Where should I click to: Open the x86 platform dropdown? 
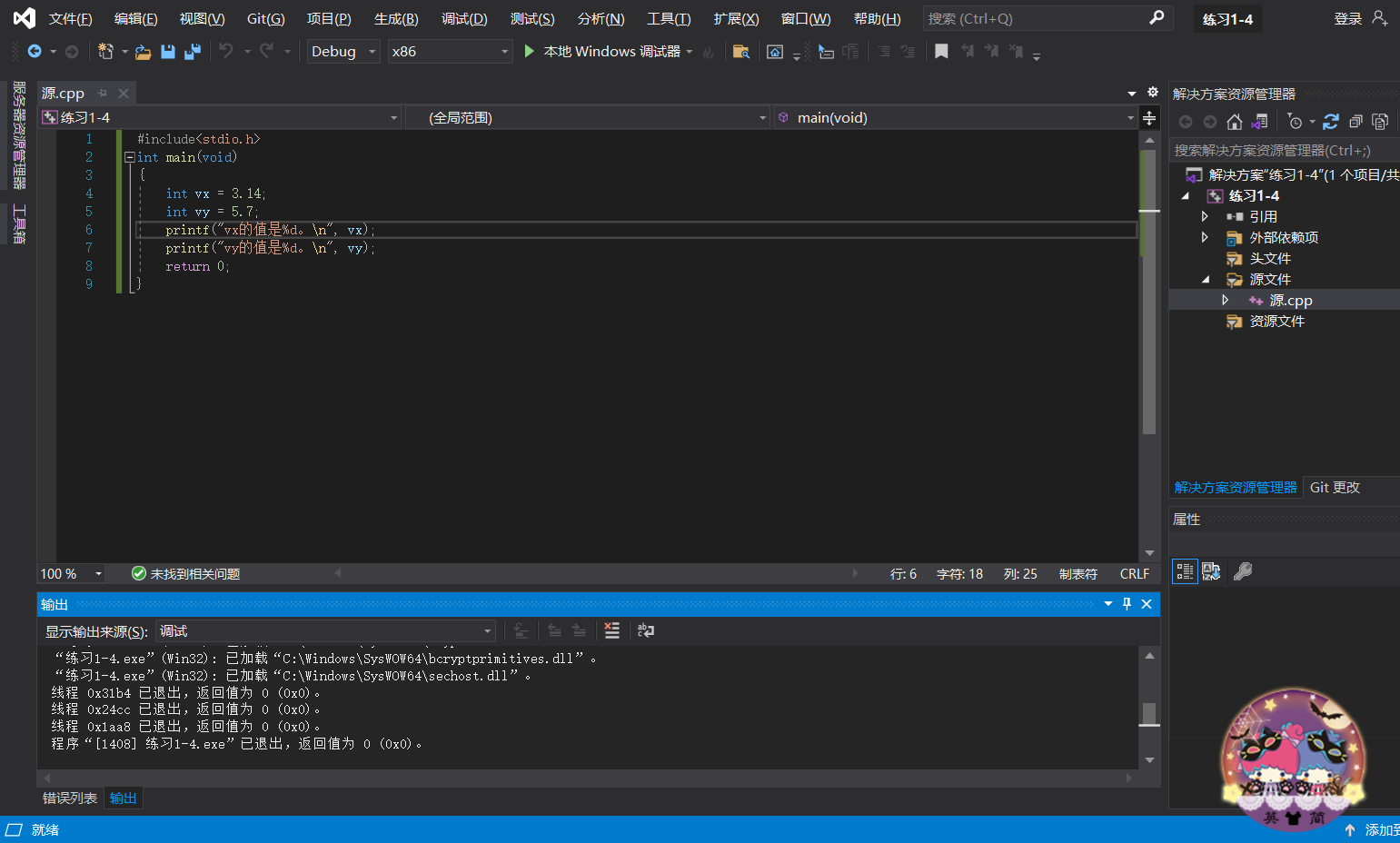point(451,52)
